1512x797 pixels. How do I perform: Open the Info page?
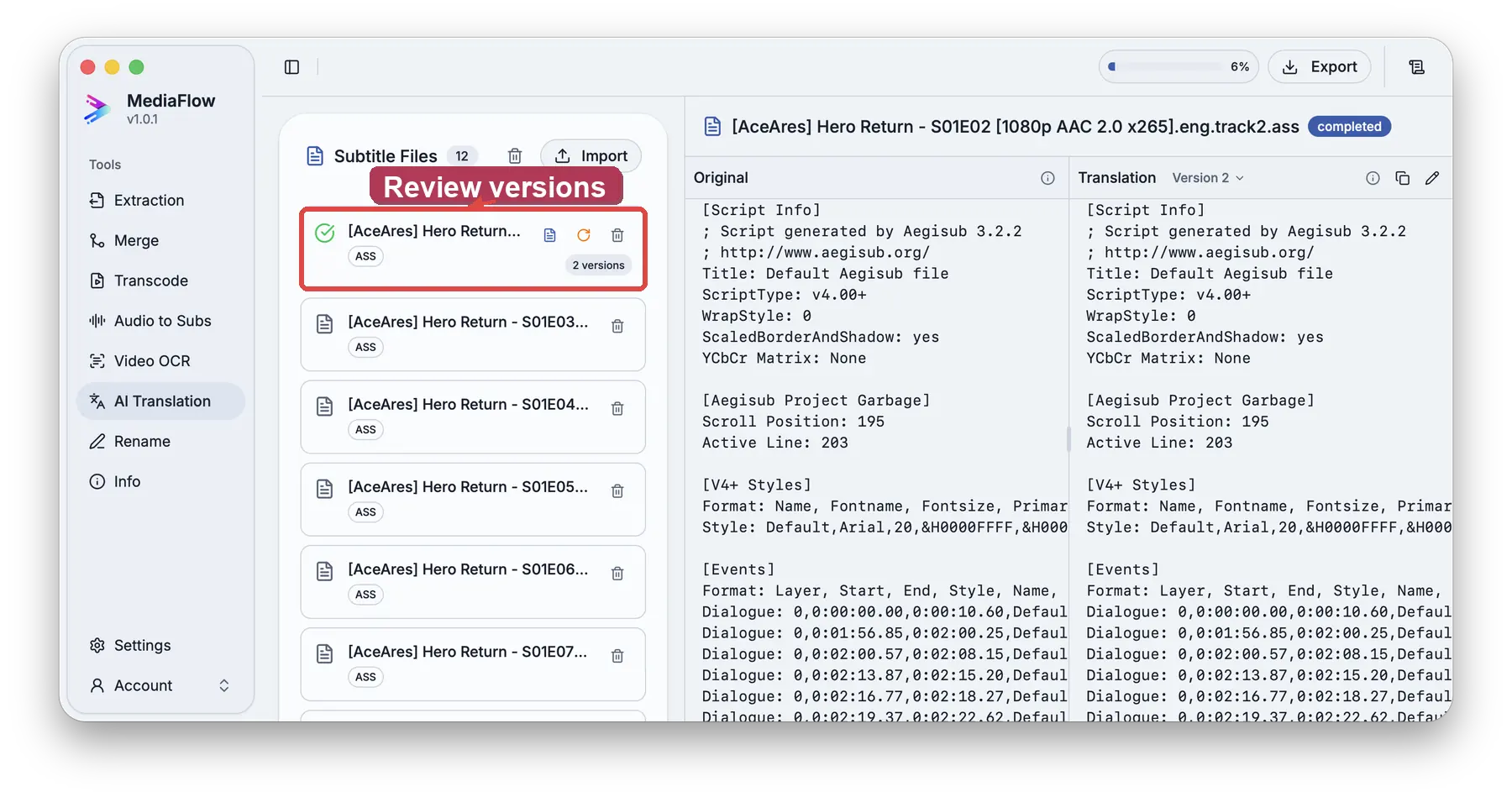(160, 481)
